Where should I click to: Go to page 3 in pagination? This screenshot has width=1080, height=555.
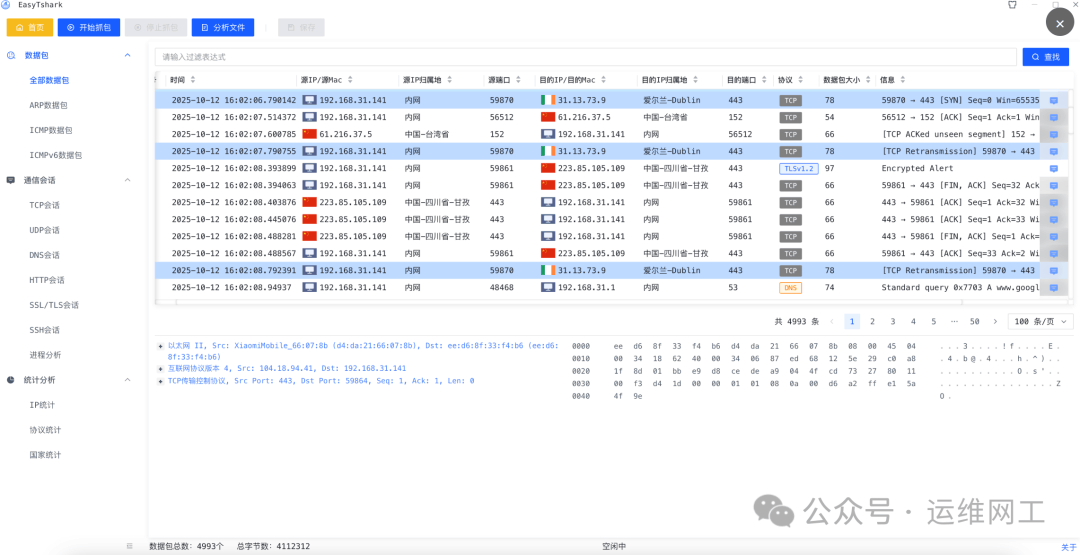[893, 322]
